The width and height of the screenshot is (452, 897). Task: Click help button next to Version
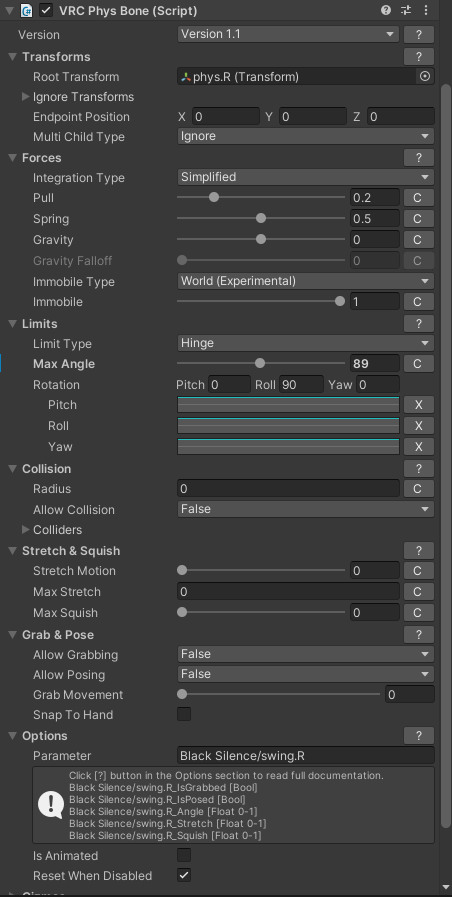[419, 35]
